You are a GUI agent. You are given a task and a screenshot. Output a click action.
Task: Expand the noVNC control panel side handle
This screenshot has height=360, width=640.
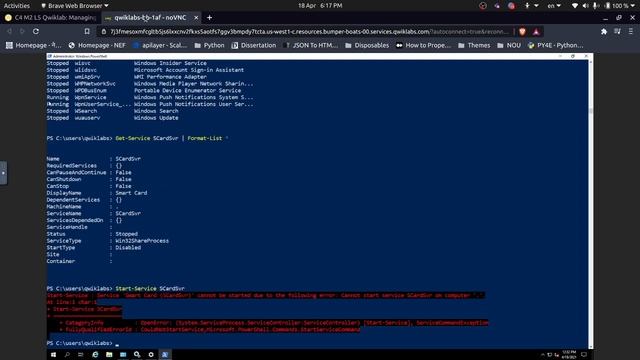click(x=3, y=173)
